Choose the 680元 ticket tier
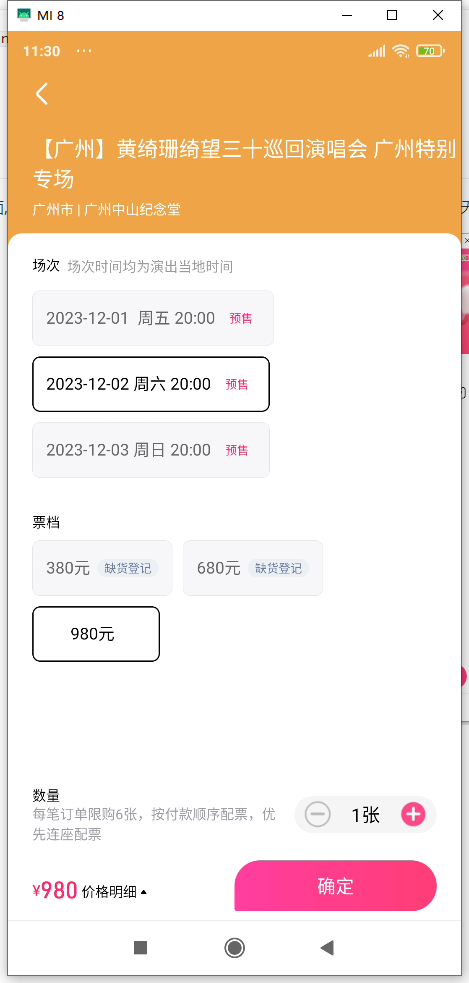This screenshot has width=469, height=983. (x=253, y=568)
